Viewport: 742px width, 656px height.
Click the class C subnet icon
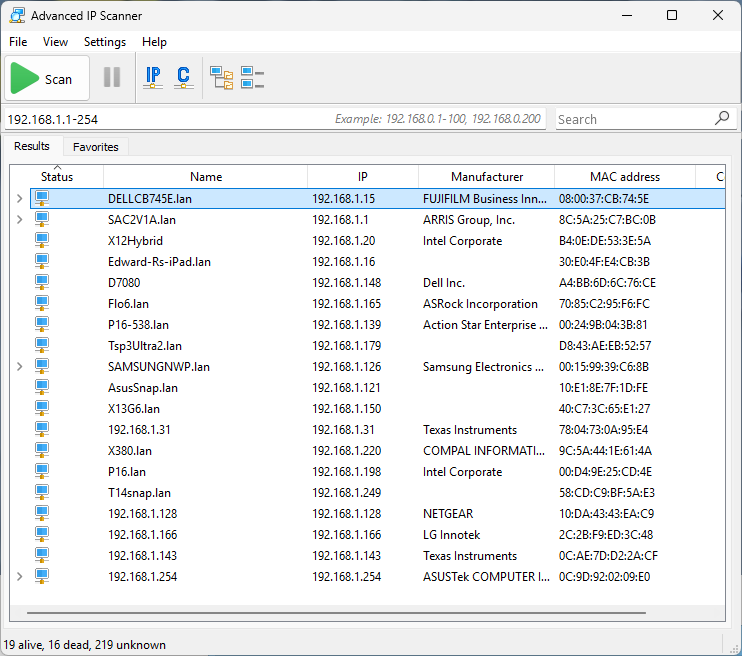point(184,78)
